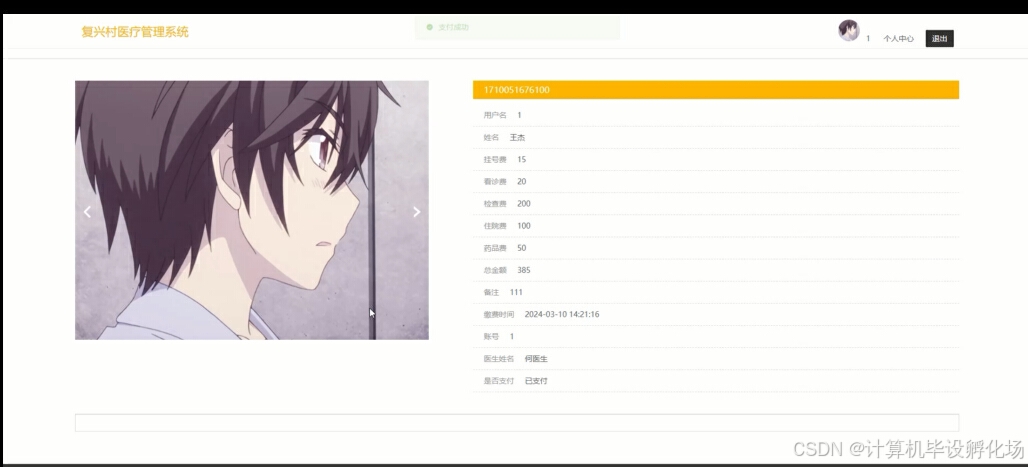
Task: Click the 支付成功 success notification
Action: pyautogui.click(x=517, y=28)
